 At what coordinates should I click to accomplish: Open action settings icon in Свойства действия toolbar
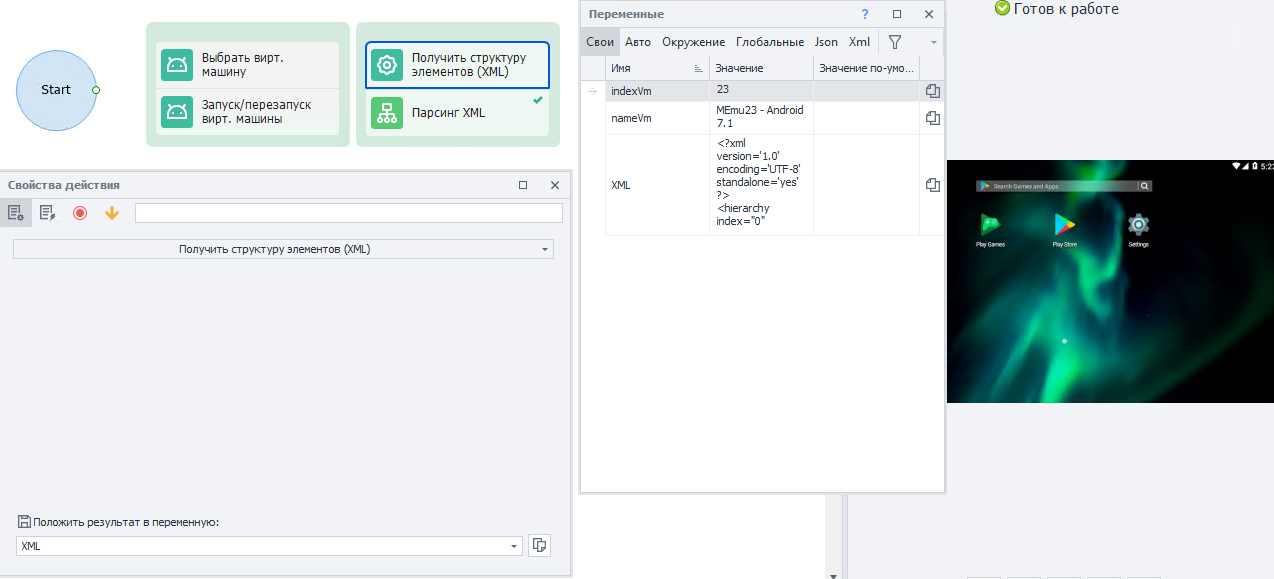[16, 213]
